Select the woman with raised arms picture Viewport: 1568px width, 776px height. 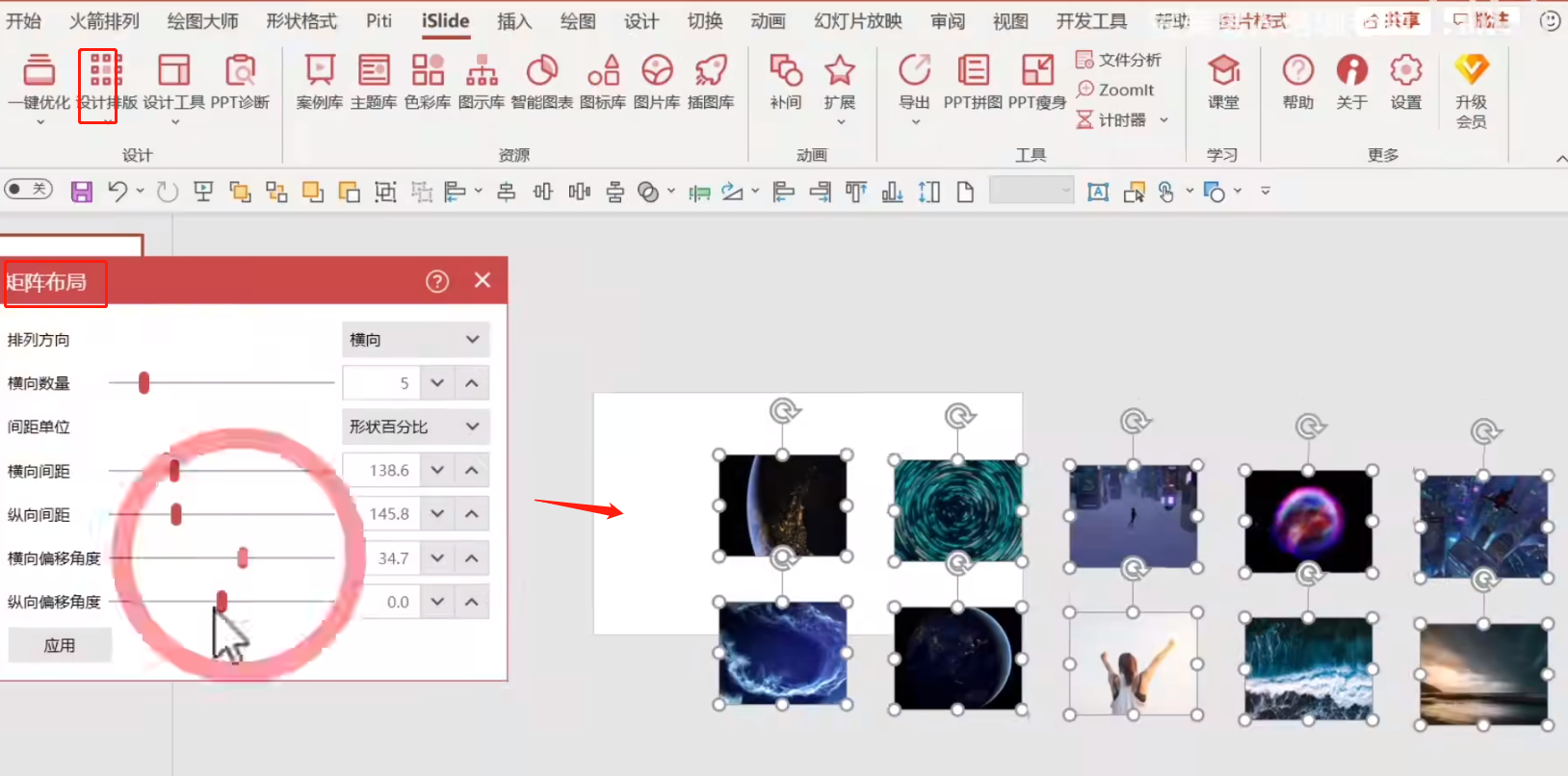click(1134, 664)
